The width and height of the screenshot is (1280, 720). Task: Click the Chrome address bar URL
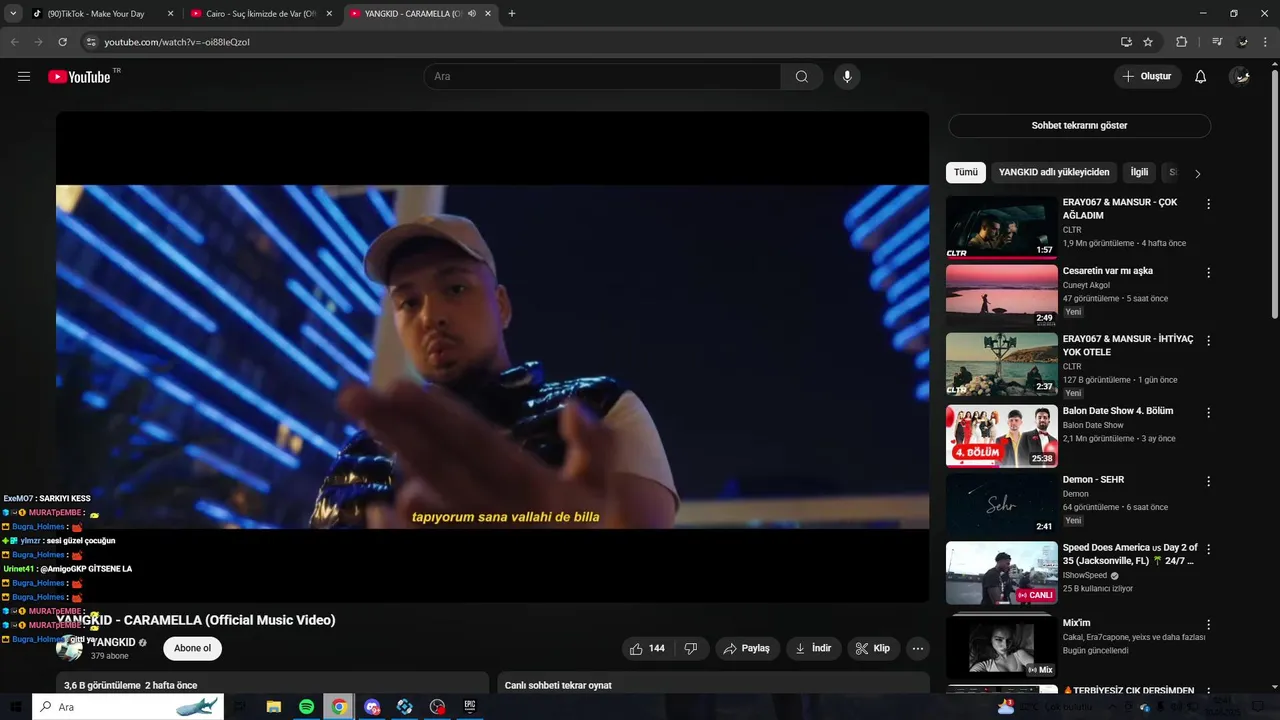tap(177, 42)
